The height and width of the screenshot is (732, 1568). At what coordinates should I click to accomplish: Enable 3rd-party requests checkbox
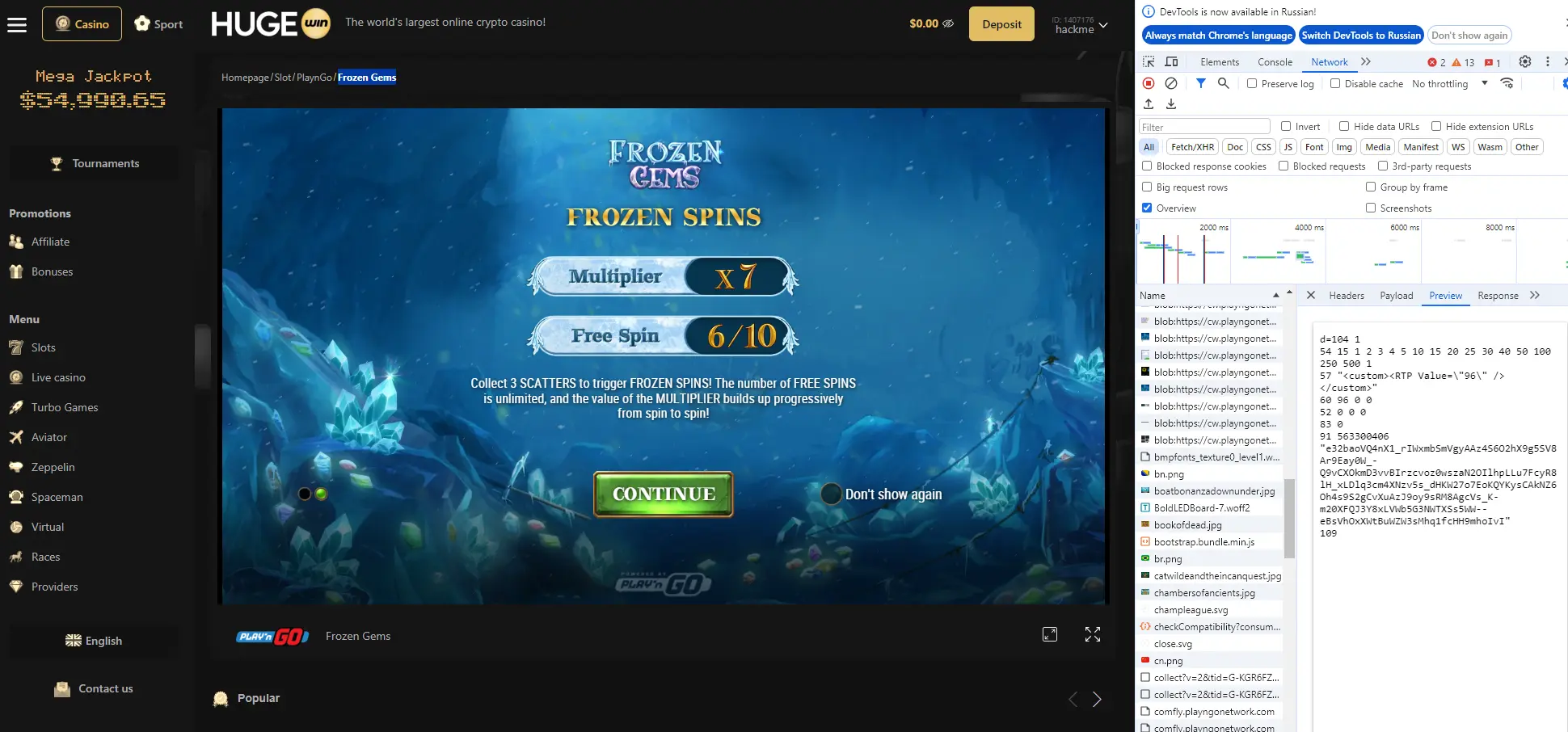coord(1383,166)
